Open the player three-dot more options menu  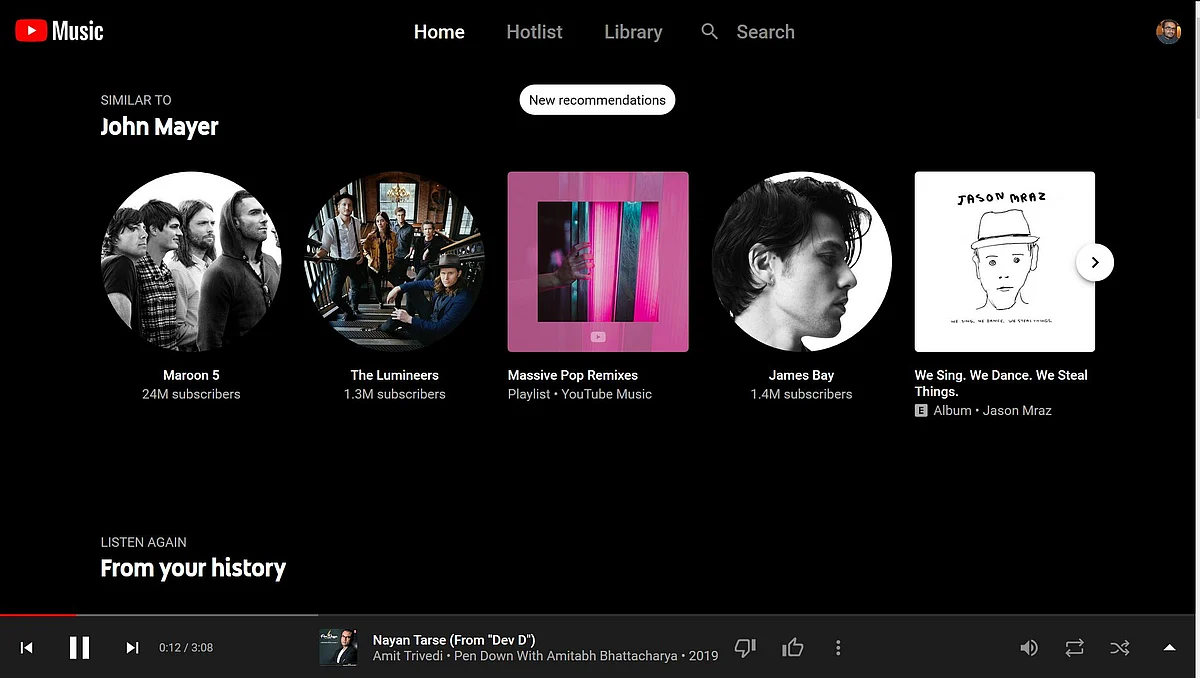pos(838,648)
